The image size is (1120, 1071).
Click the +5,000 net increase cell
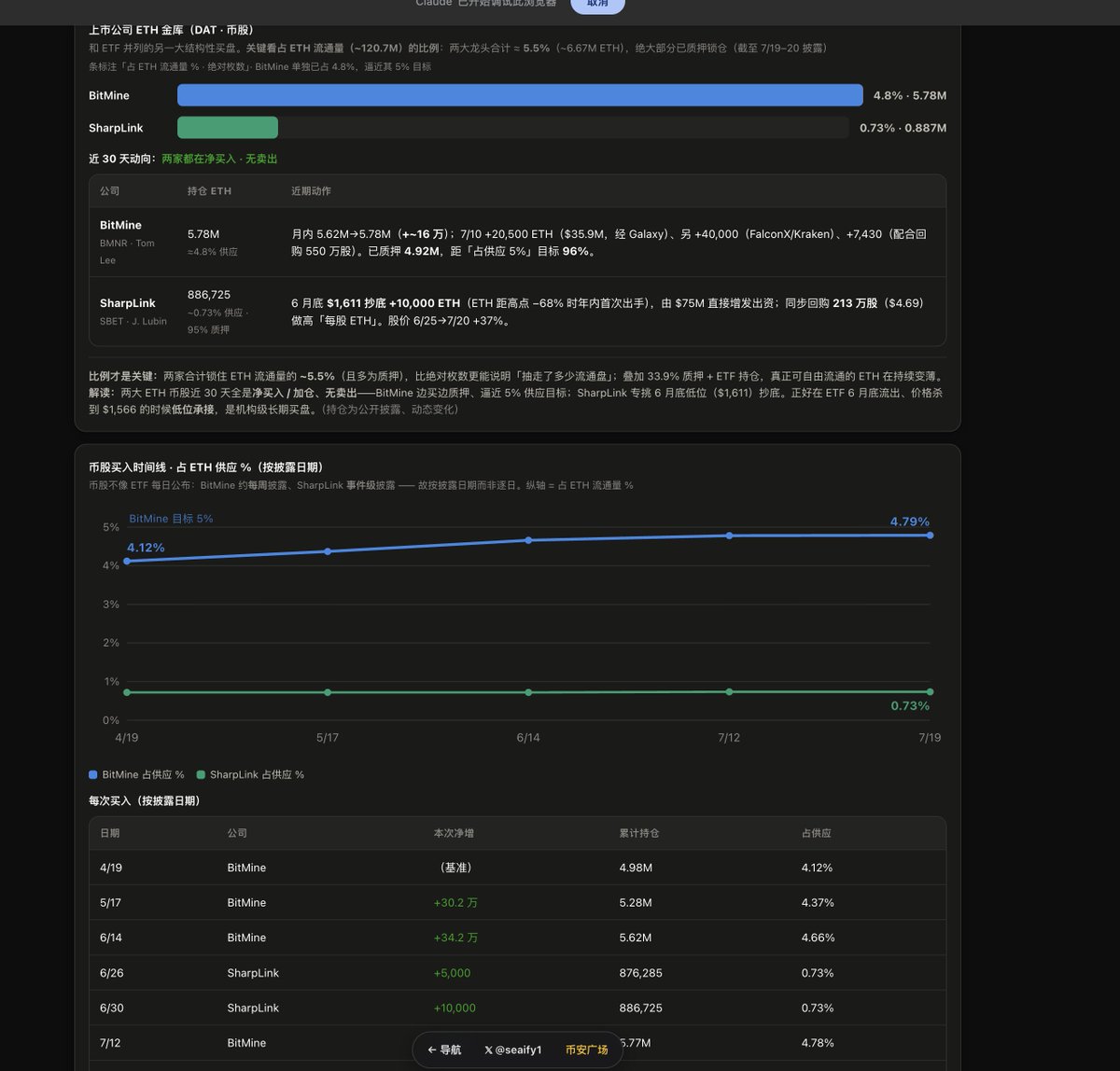[452, 973]
